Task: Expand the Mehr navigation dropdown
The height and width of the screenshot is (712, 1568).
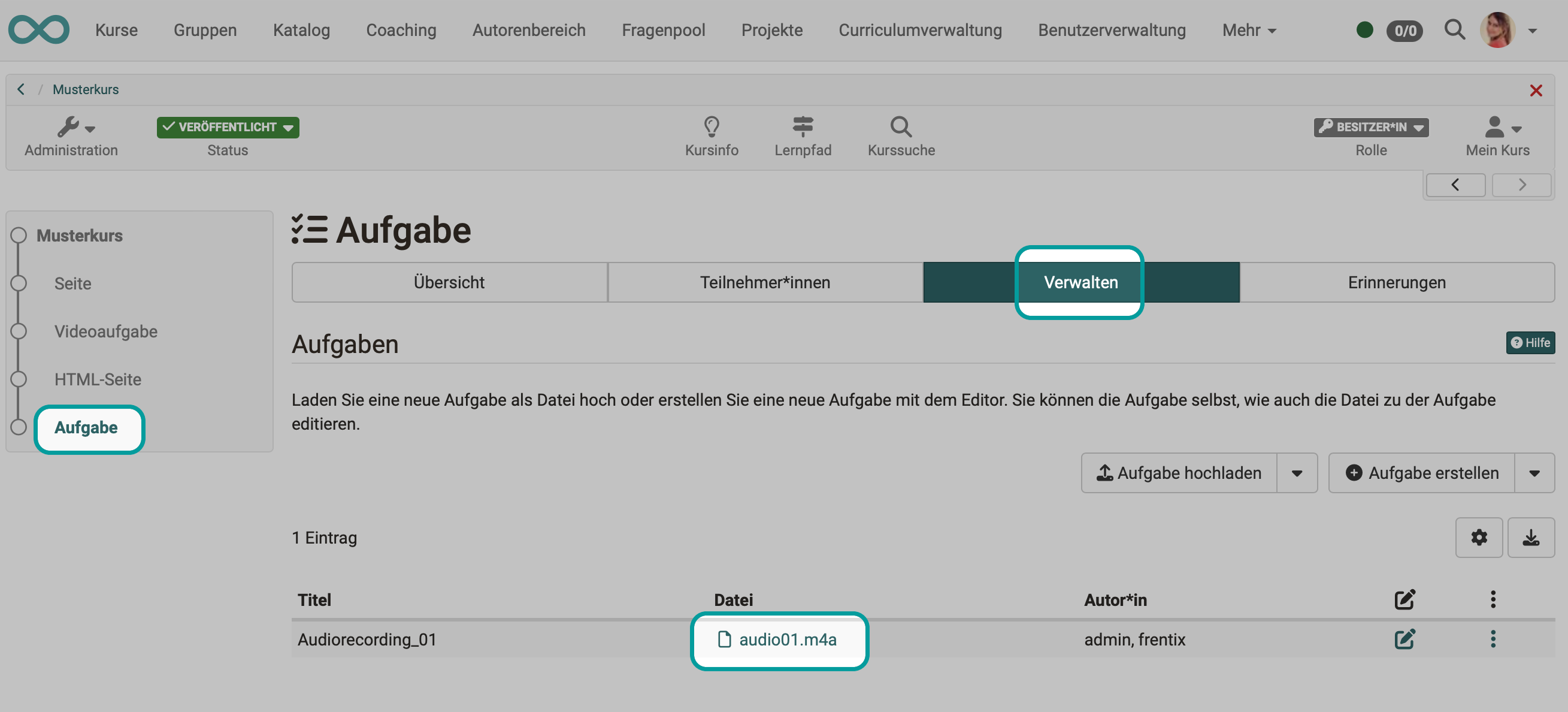Action: tap(1248, 30)
